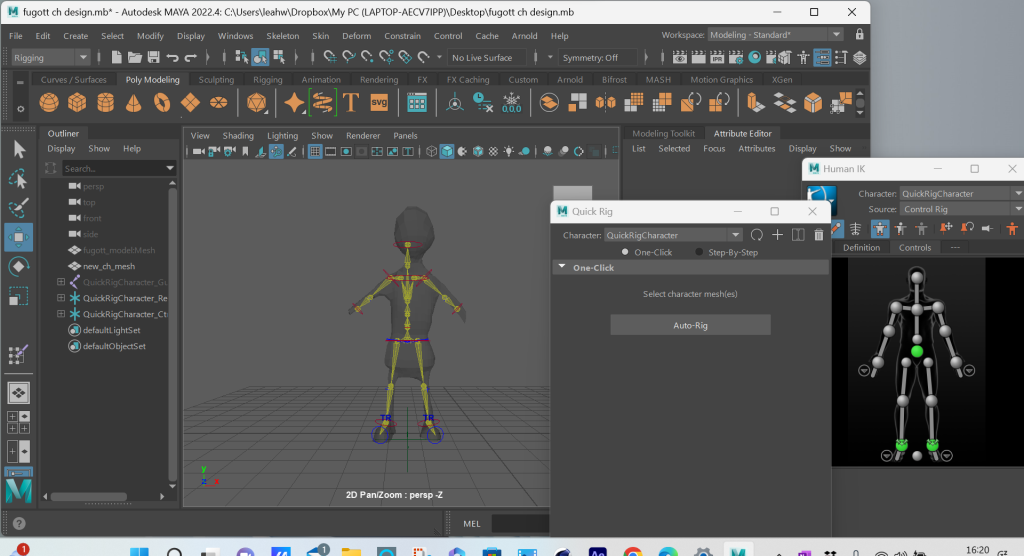Open Human IK Source dropdown
The image size is (1024, 556).
coord(961,209)
